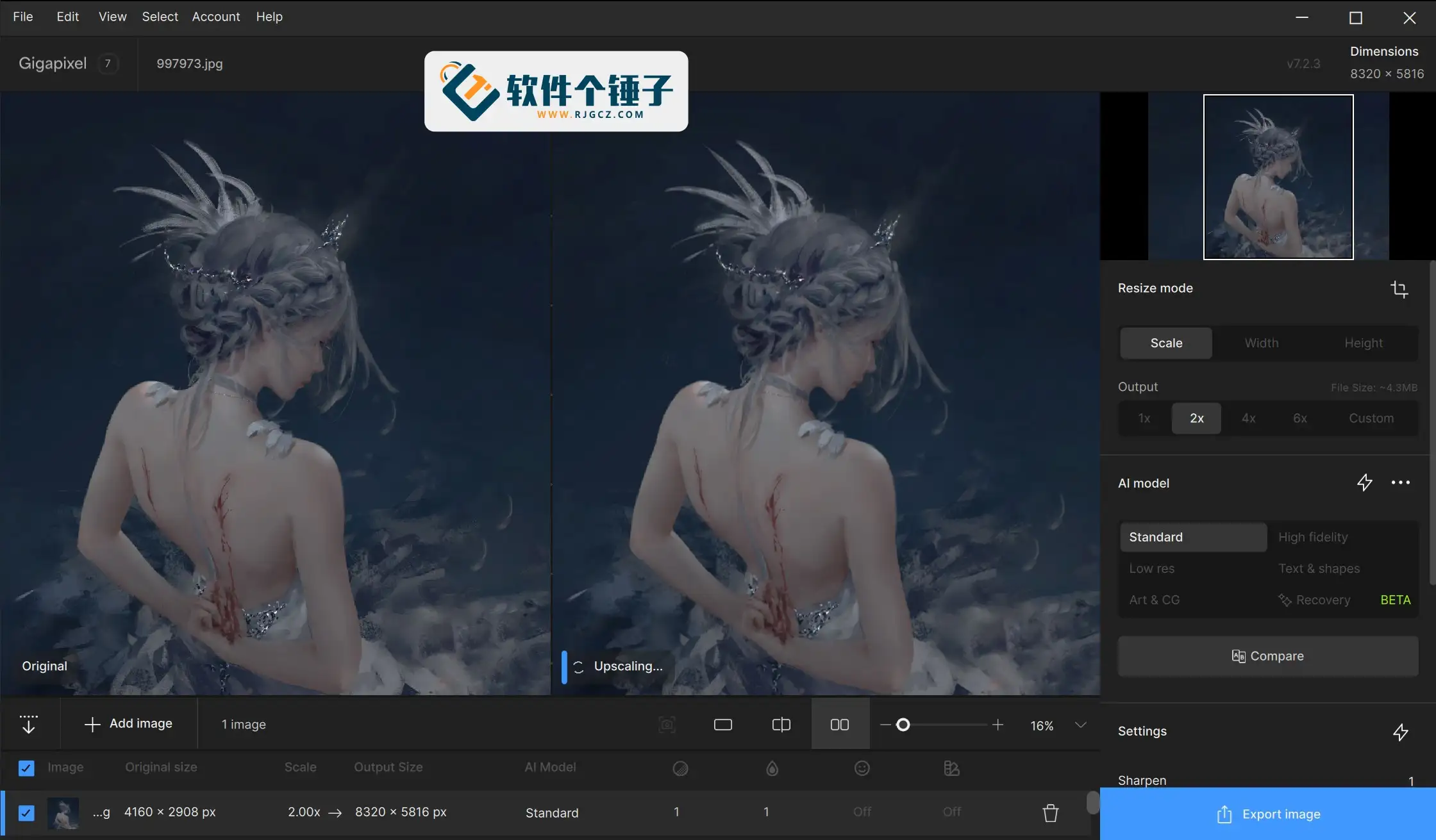Select the Standard AI model
1436x840 pixels.
(x=1194, y=537)
